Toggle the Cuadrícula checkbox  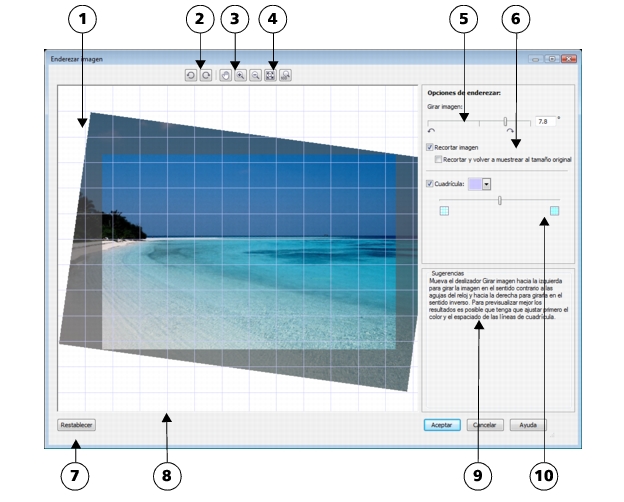(x=430, y=184)
